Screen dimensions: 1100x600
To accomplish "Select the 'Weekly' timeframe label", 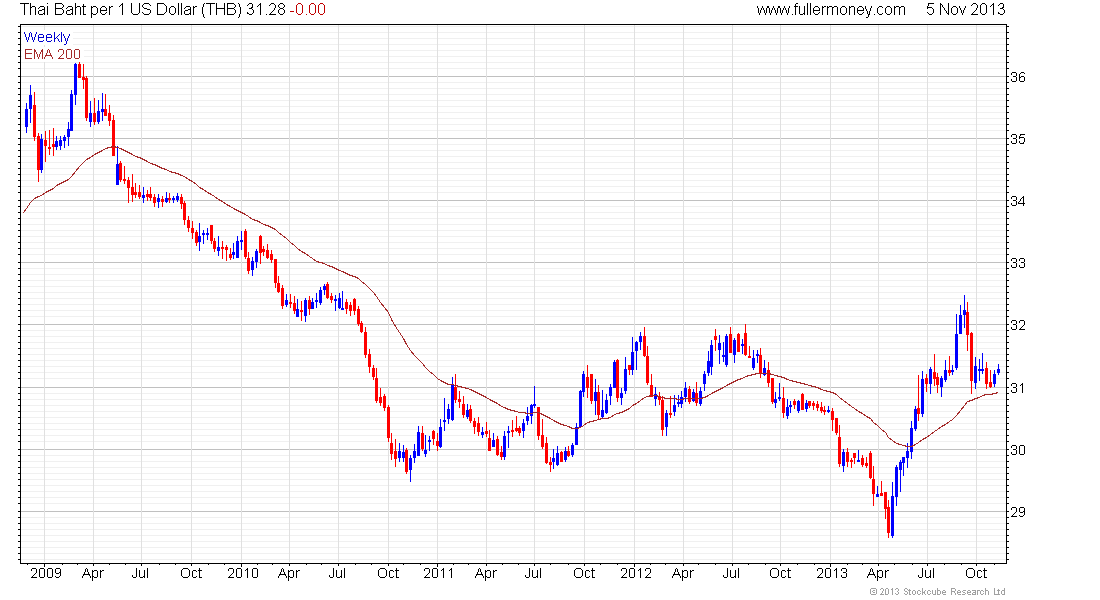I will point(47,37).
